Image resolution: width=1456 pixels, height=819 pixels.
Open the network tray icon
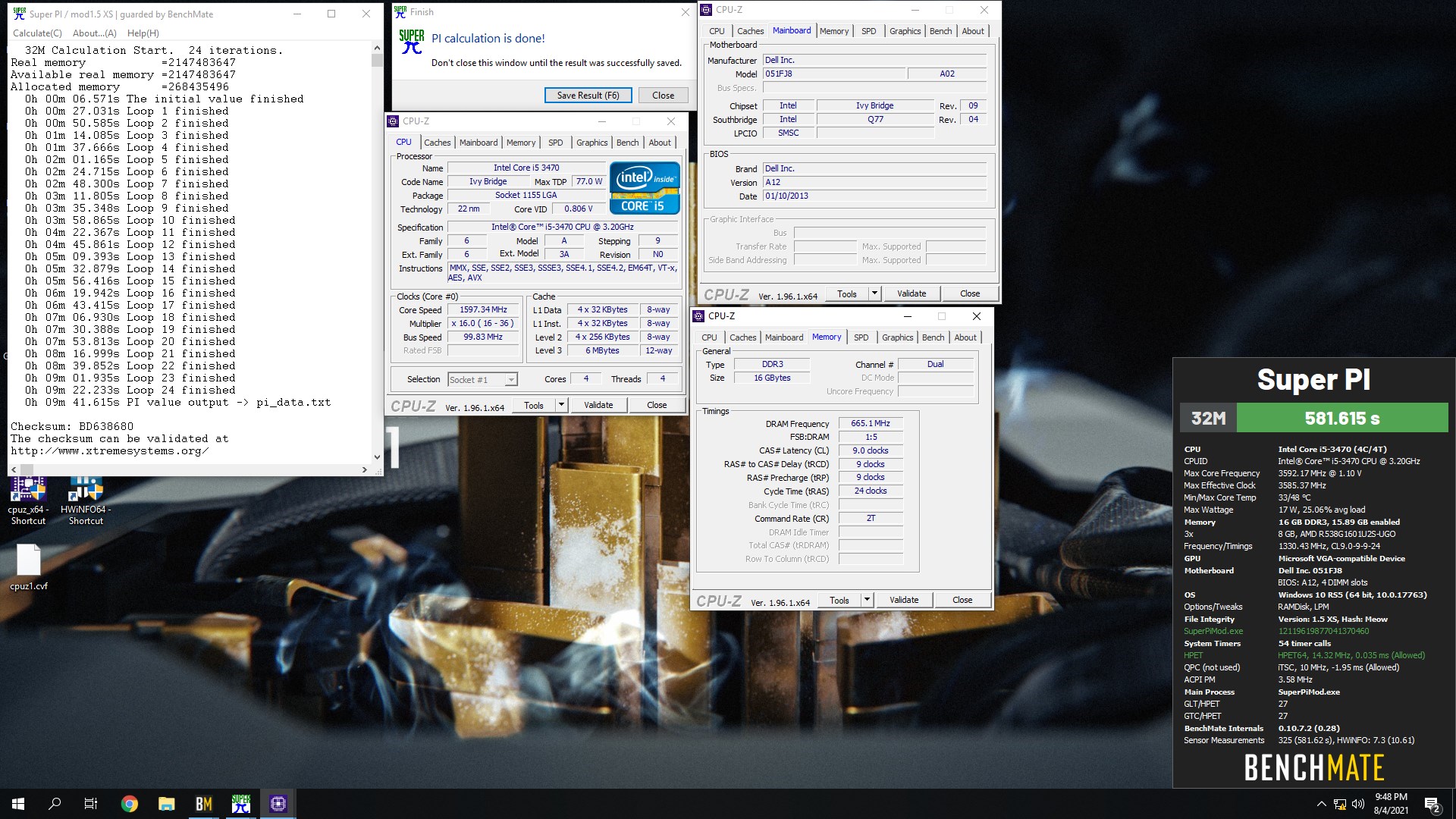(x=1340, y=804)
